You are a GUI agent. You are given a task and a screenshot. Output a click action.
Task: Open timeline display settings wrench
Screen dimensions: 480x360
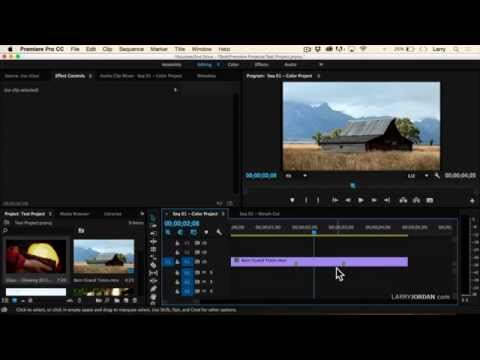coord(219,232)
